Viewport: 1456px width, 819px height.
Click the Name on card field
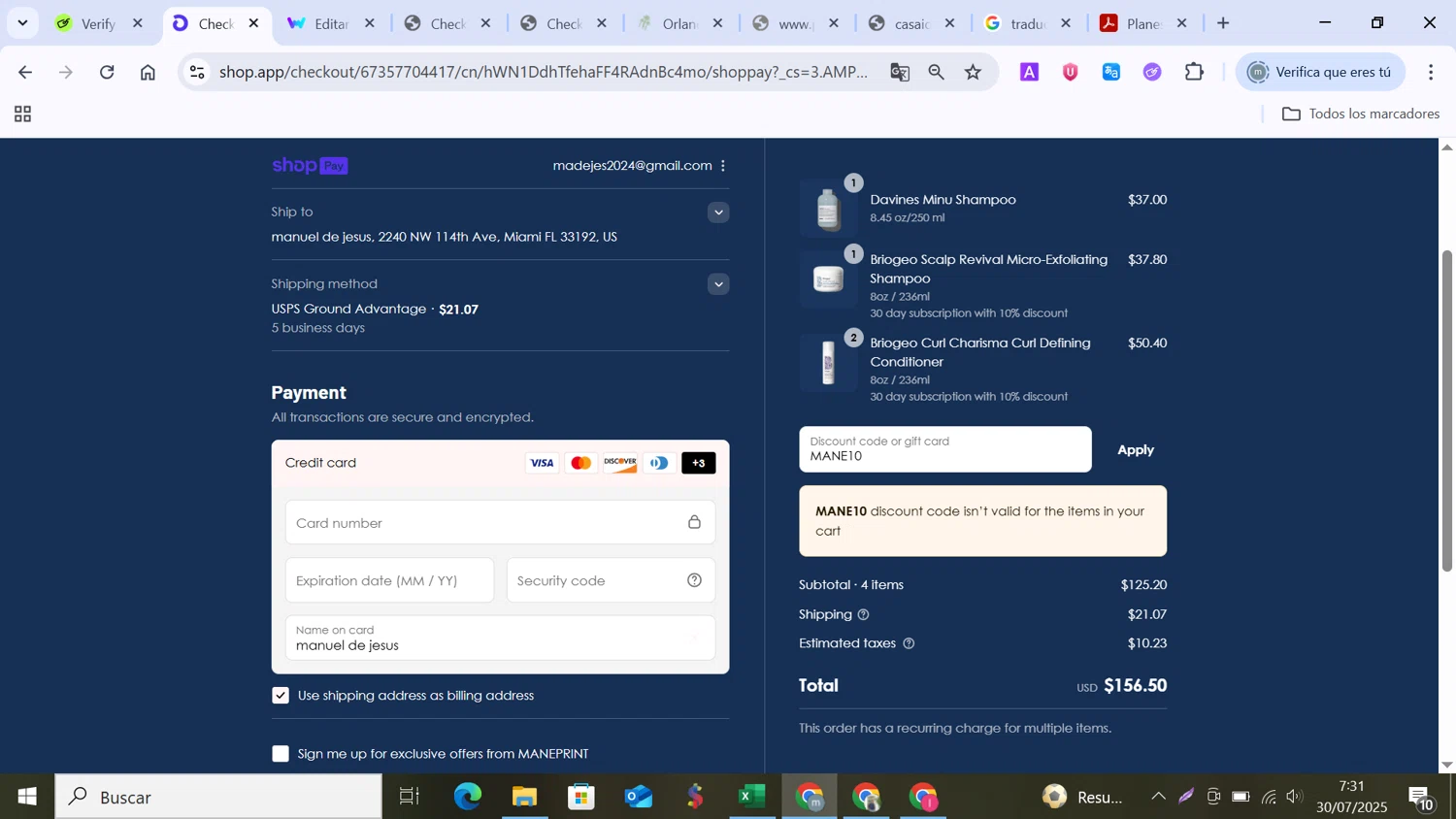click(x=500, y=639)
